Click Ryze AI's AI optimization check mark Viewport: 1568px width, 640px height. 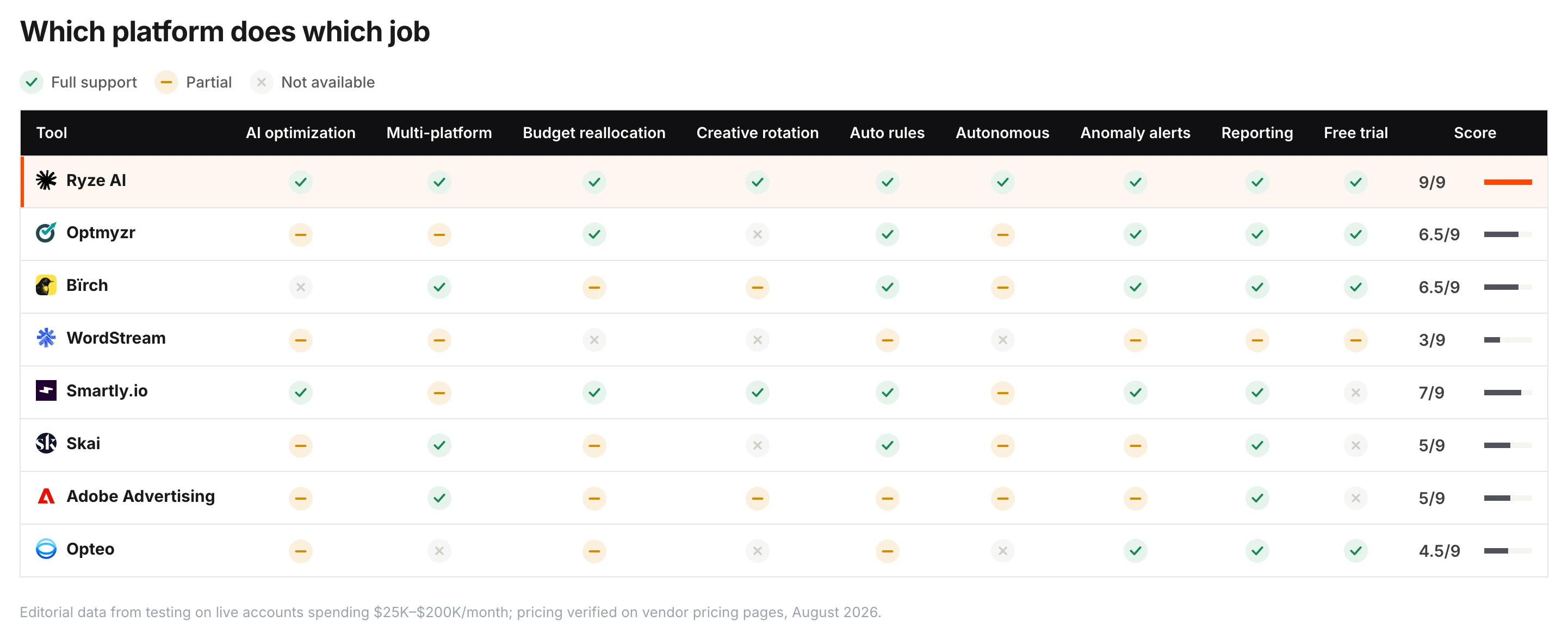[301, 182]
